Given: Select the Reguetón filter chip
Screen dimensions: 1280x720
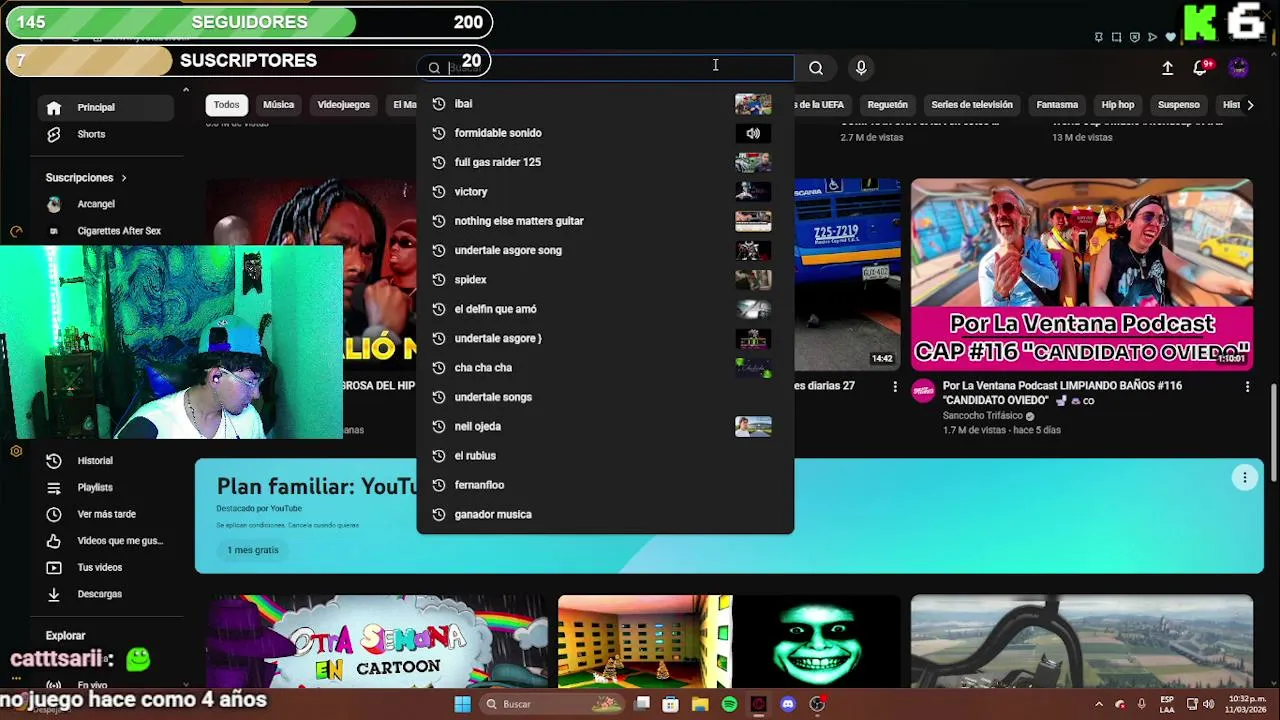Looking at the screenshot, I should pyautogui.click(x=887, y=105).
